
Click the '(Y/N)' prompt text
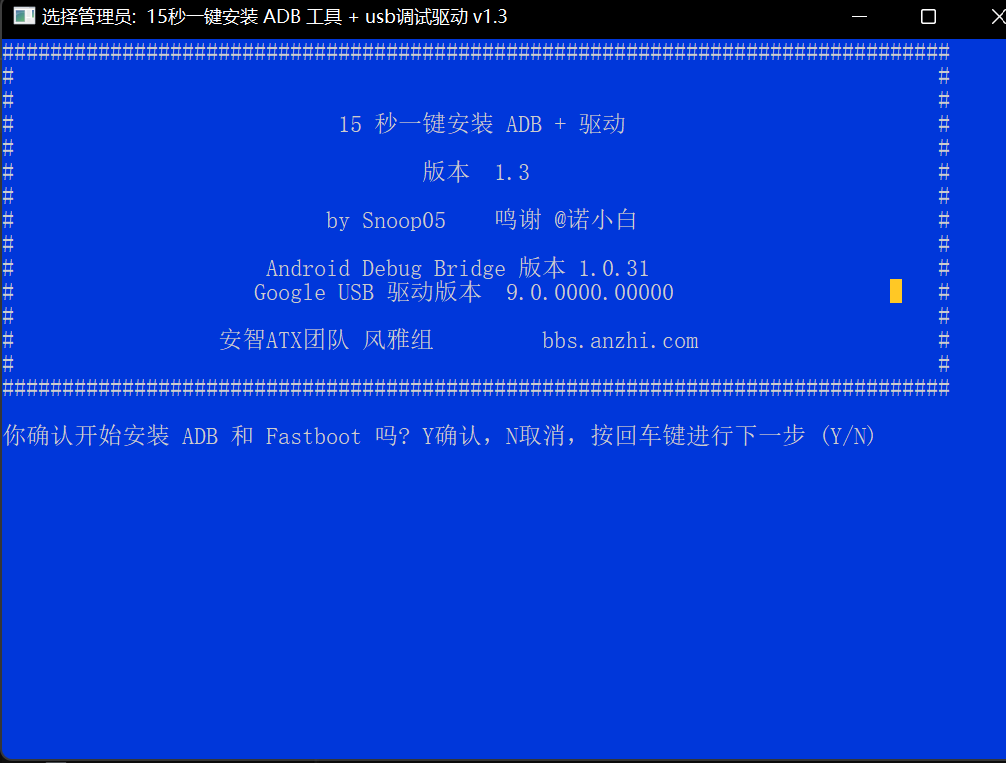848,436
